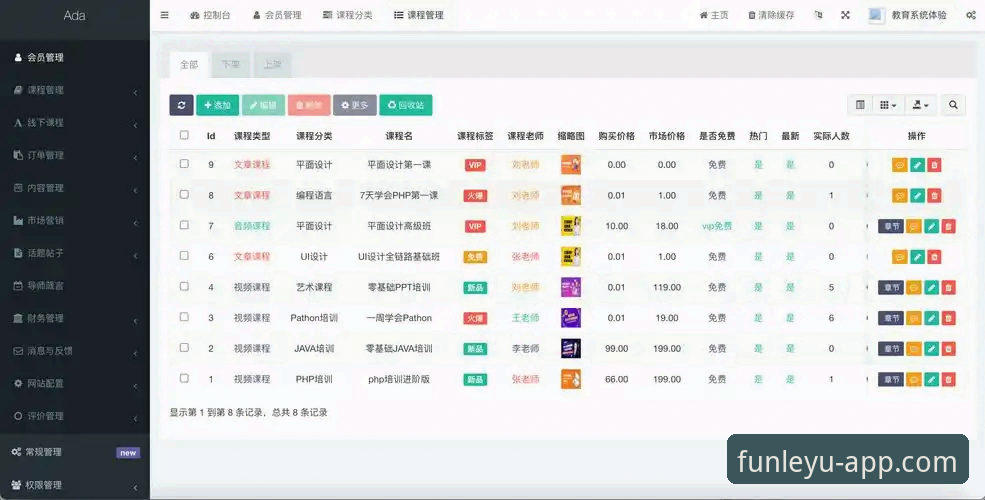985x500 pixels.
Task: Click orange comment icon for row id 9
Action: tap(900, 165)
